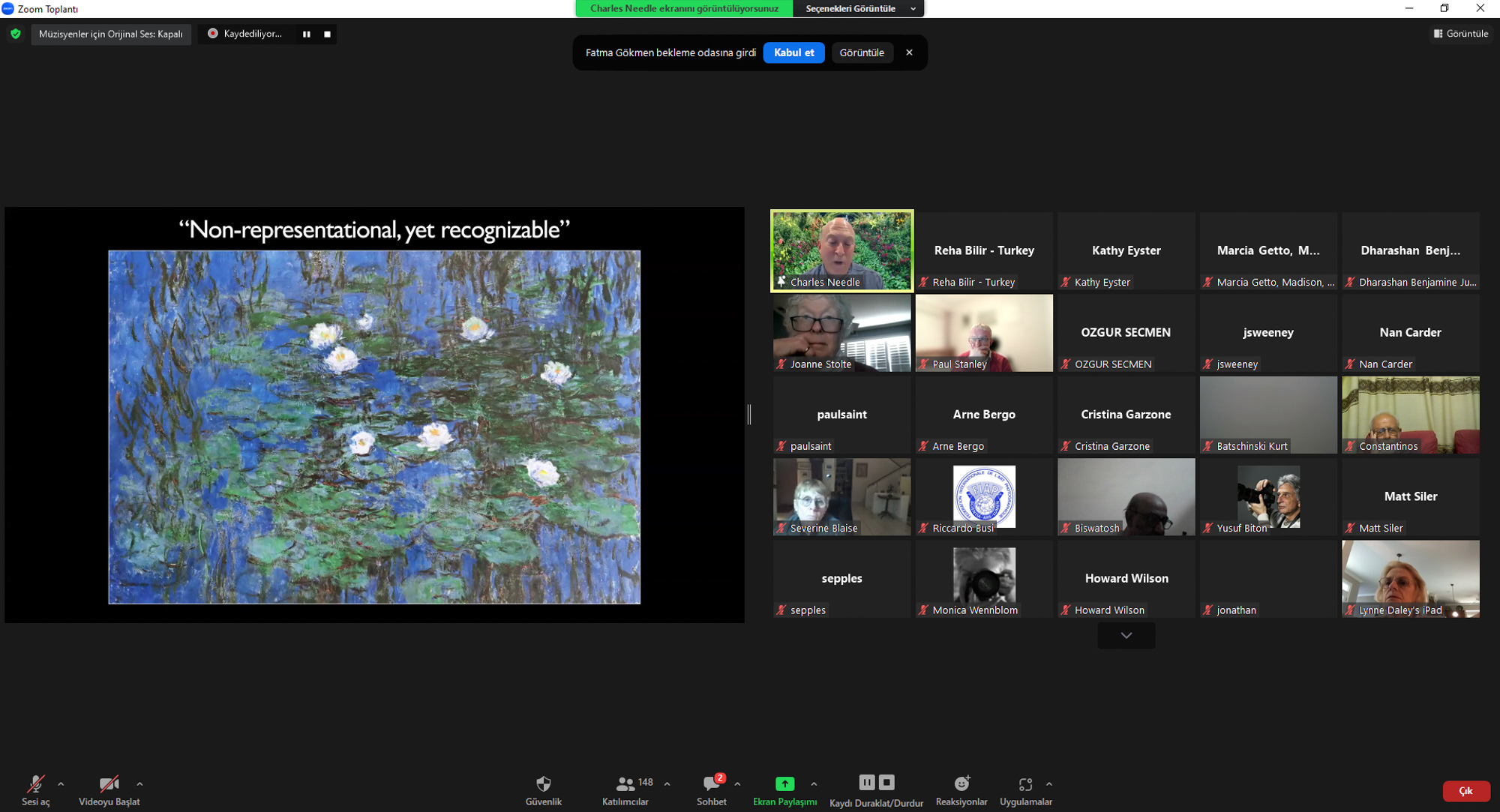Screen dimensions: 1500x812
Task: Select Matt Siler's participant tile
Action: tap(1411, 496)
